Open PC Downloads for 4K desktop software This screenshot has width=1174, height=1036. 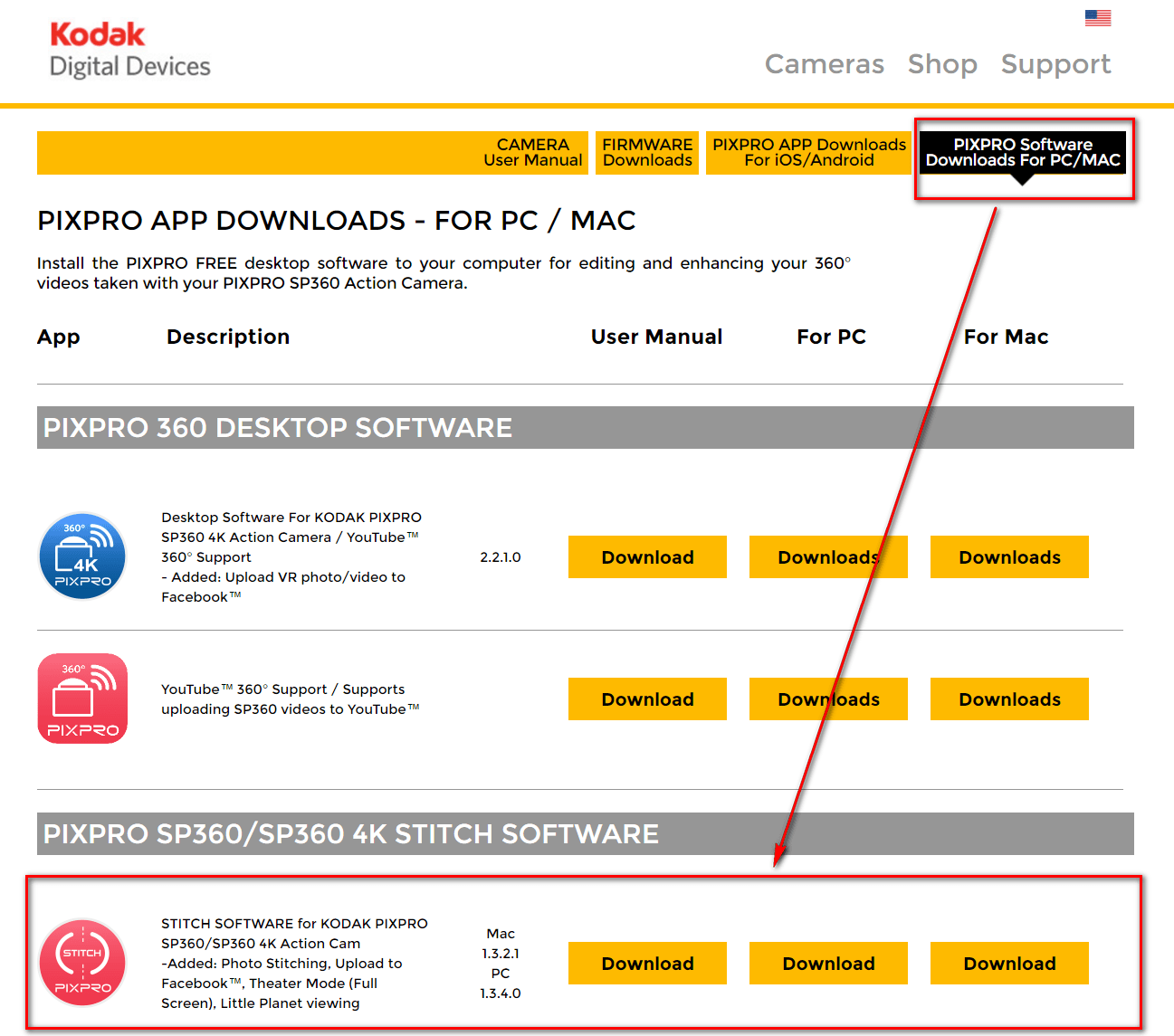pyautogui.click(x=828, y=556)
